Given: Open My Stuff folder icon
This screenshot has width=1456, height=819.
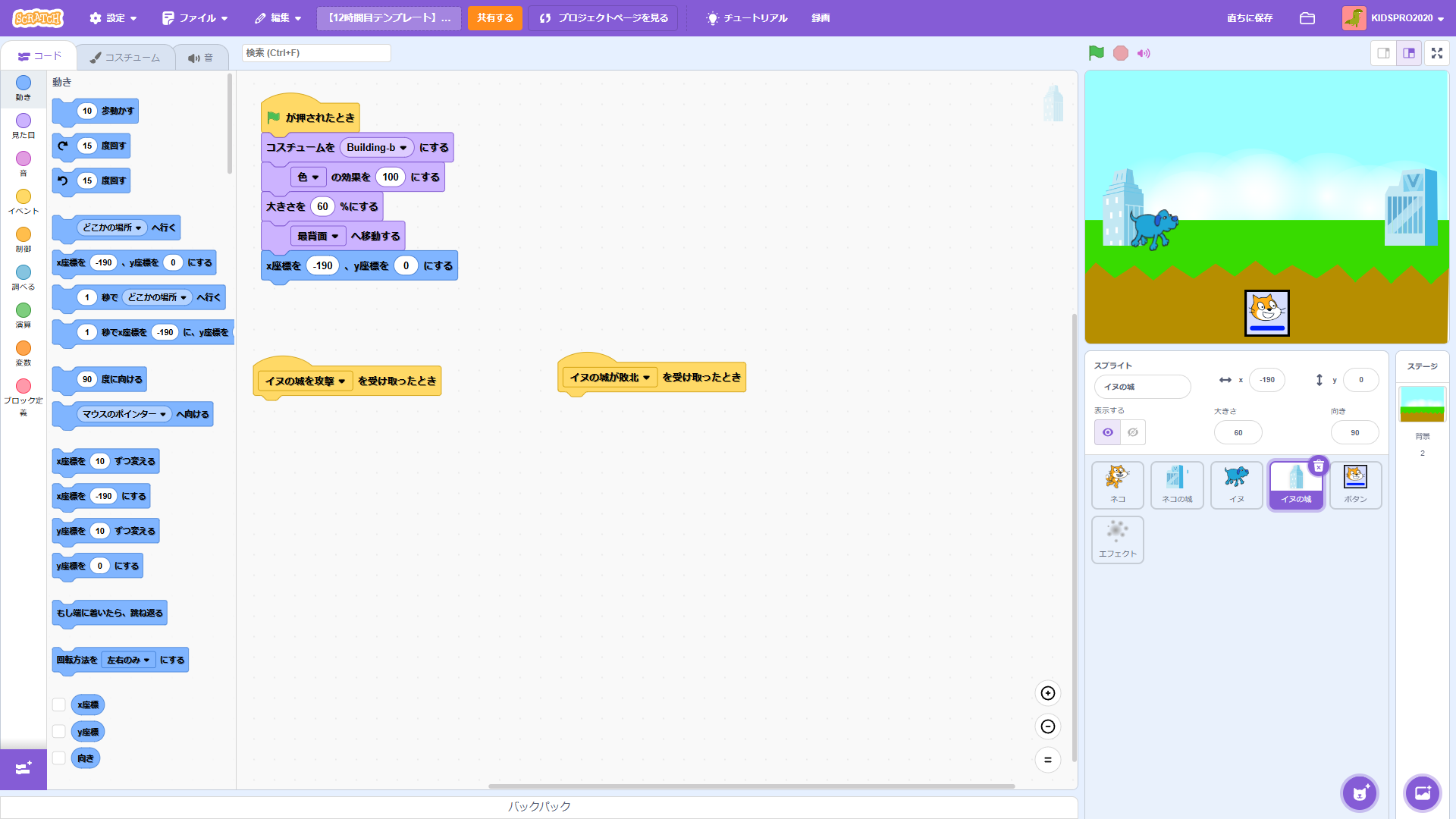Looking at the screenshot, I should coord(1307,18).
